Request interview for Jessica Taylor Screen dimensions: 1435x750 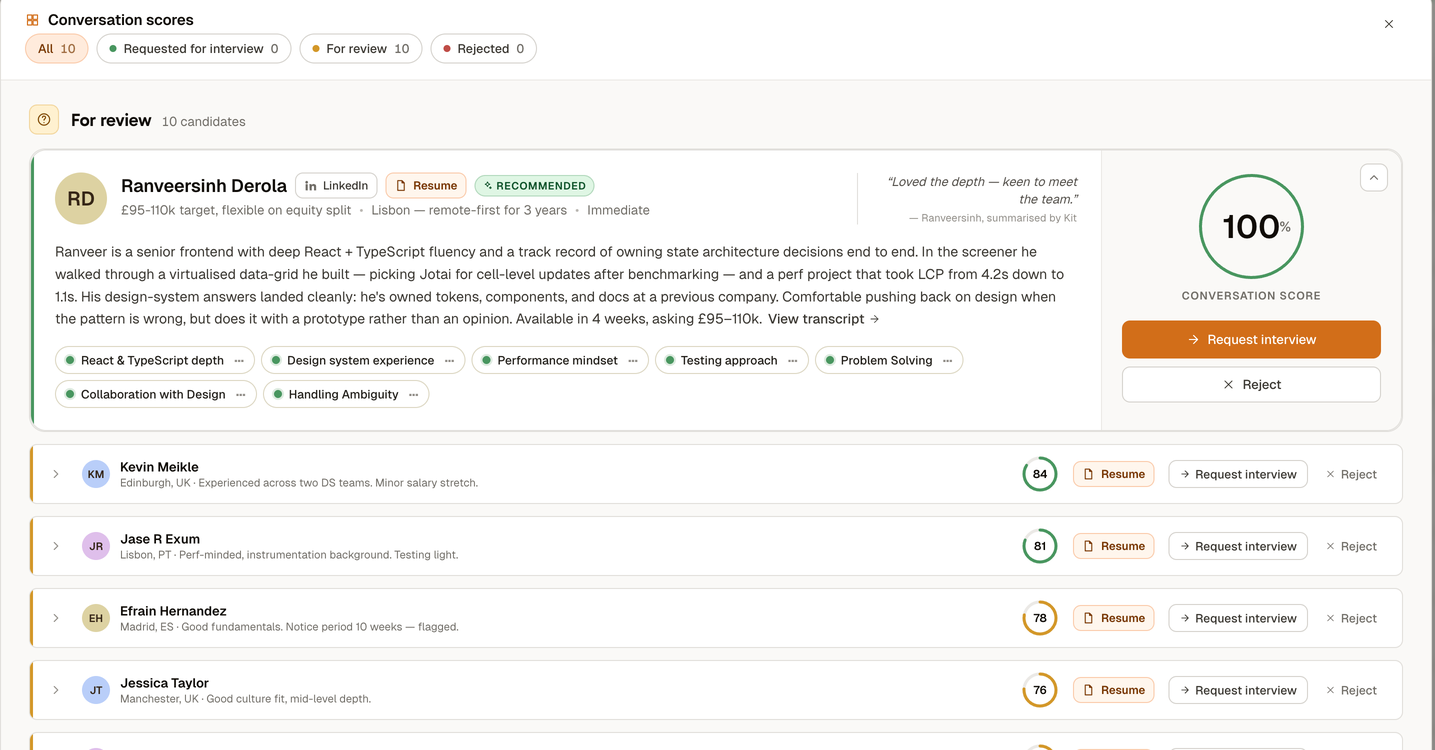[1238, 690]
